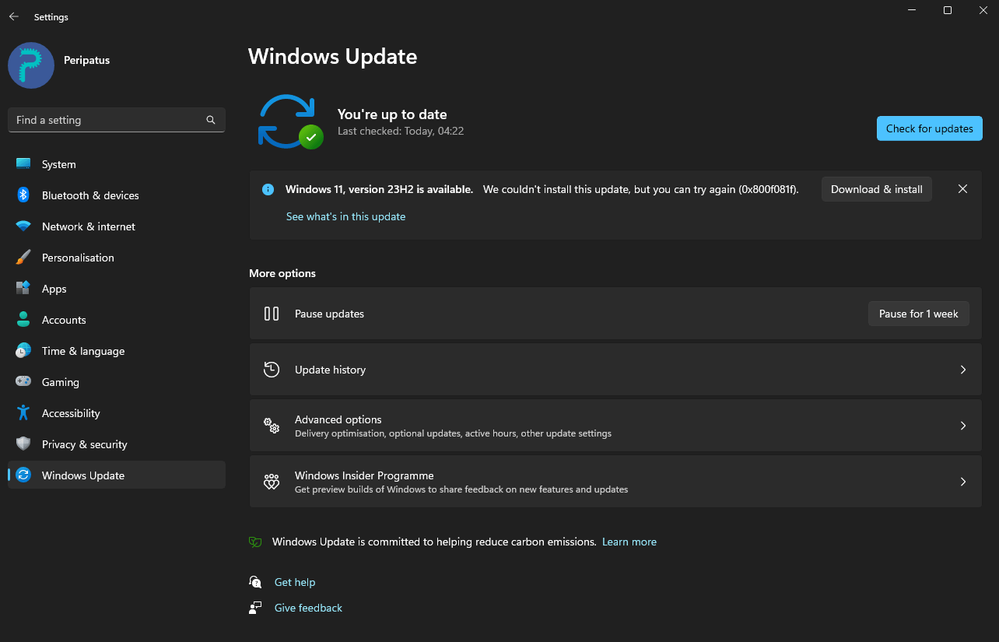This screenshot has height=642, width=999.
Task: Click the Peripatus user name
Action: click(87, 61)
